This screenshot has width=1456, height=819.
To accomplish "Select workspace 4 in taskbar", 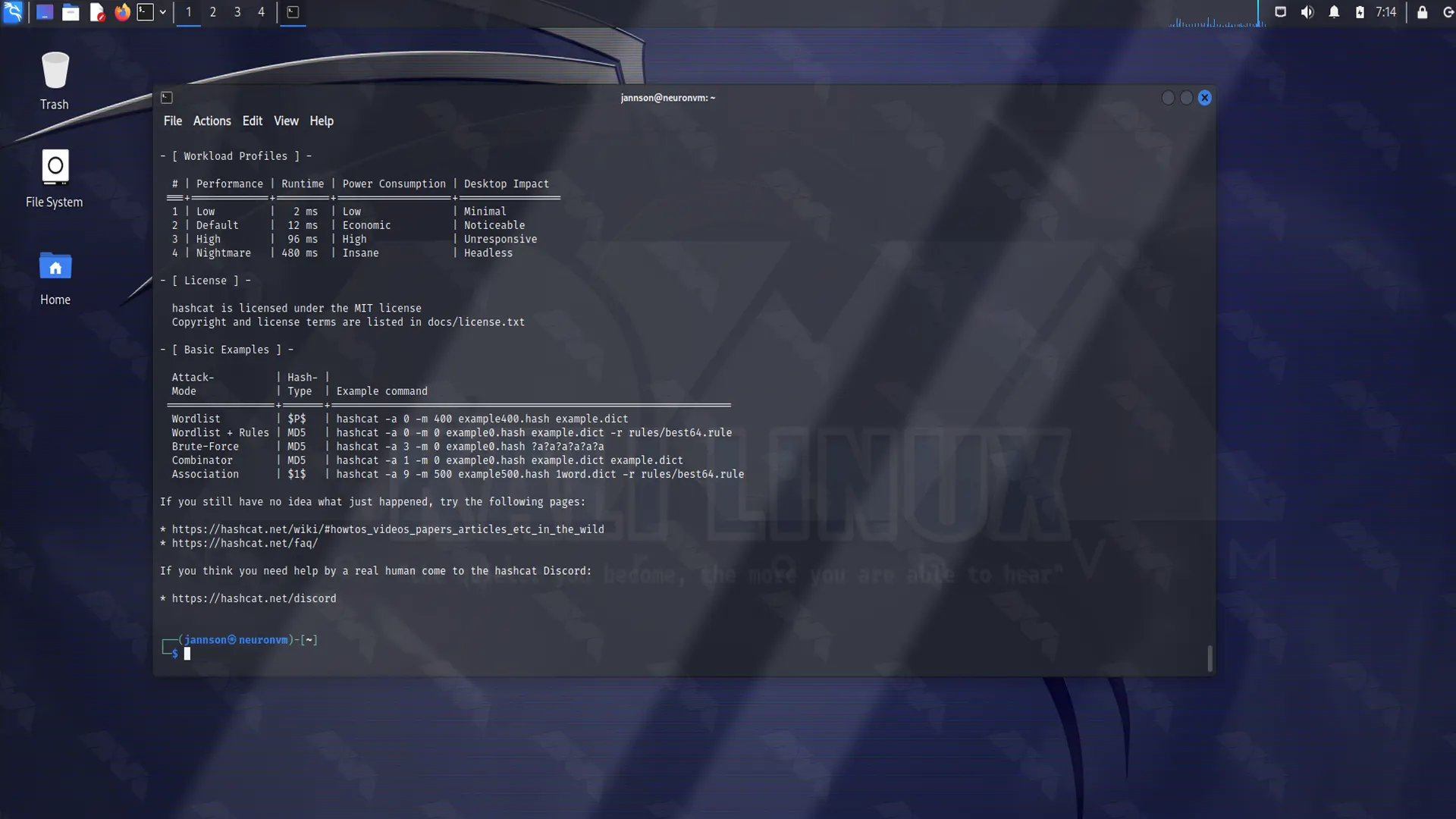I will 262,12.
